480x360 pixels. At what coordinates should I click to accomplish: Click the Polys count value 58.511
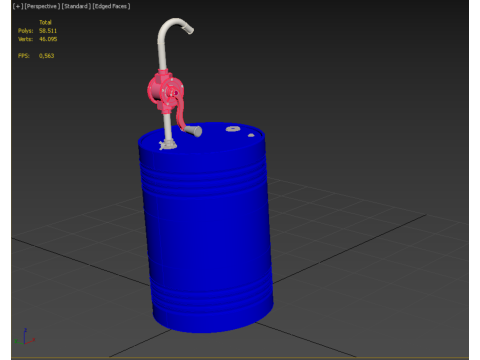(x=48, y=31)
